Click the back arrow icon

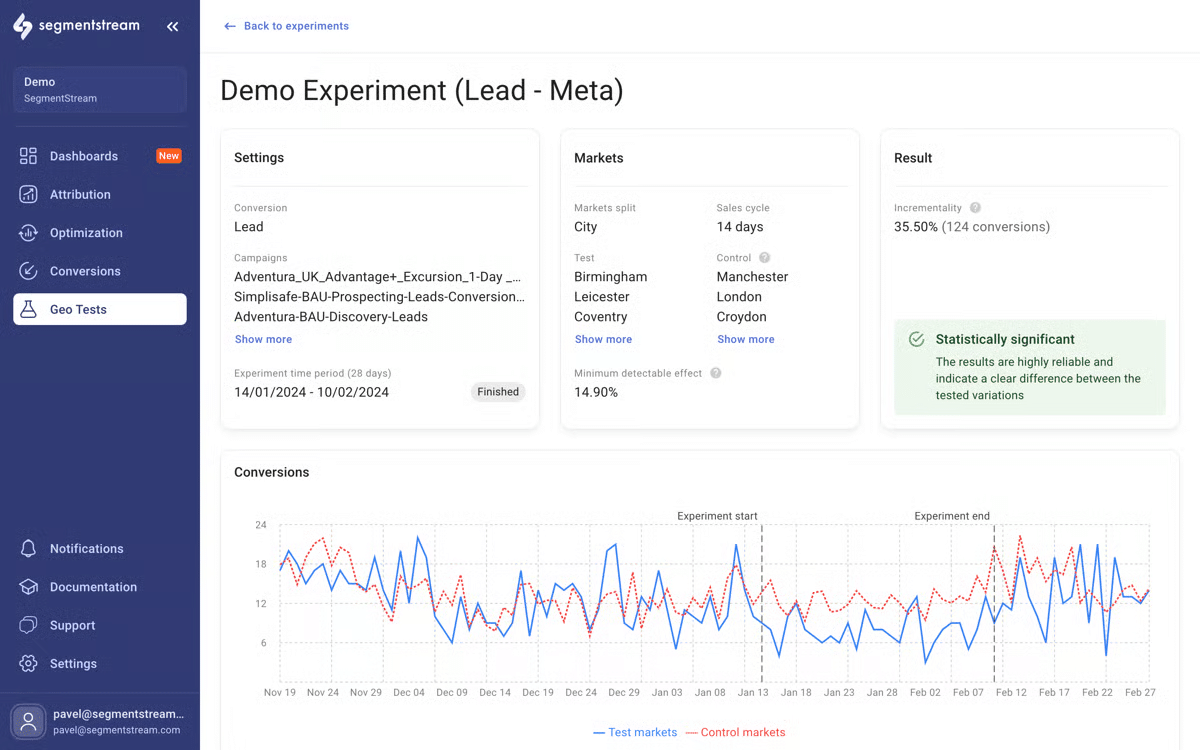pos(230,26)
